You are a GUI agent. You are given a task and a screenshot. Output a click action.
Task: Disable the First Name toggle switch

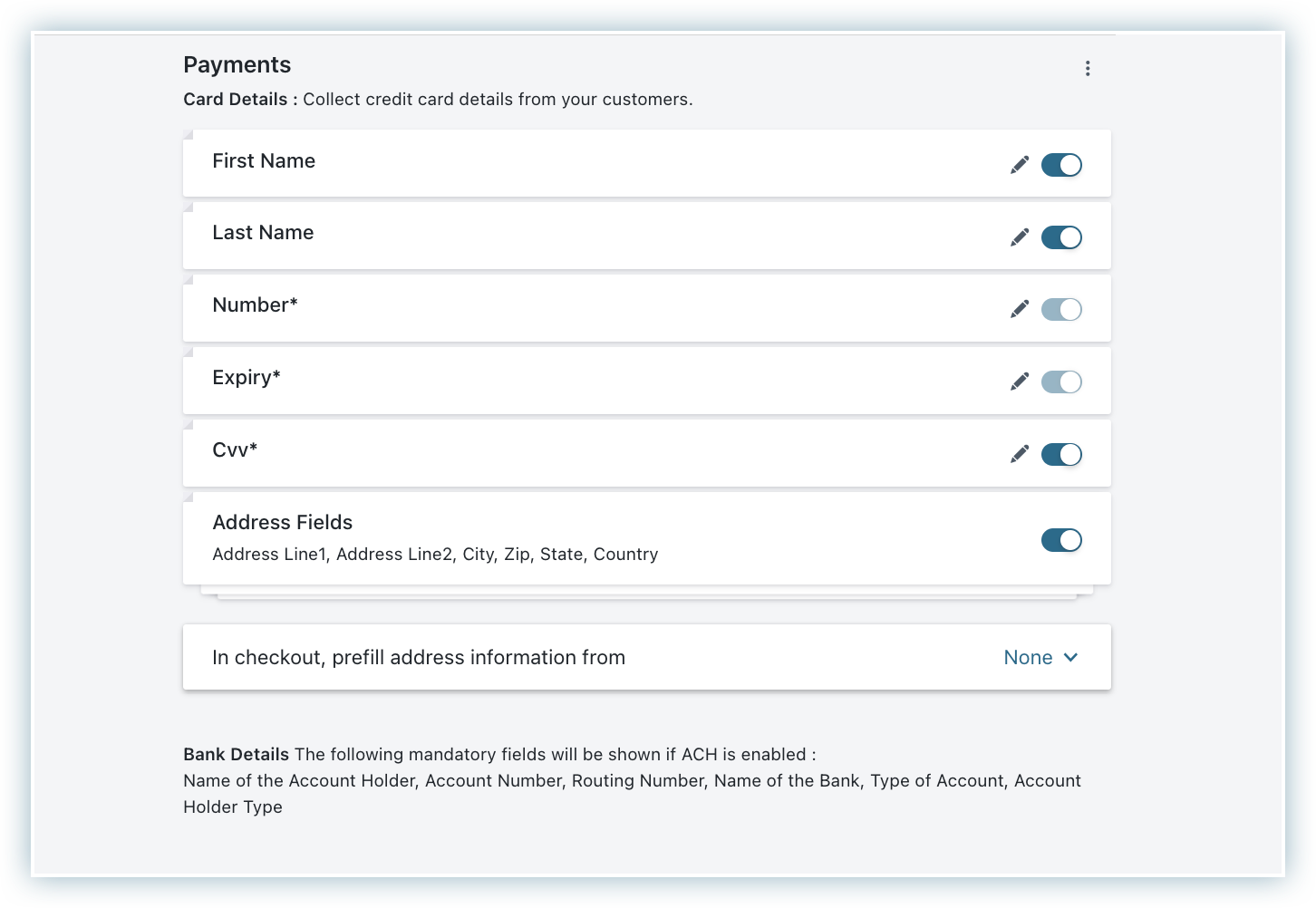point(1061,165)
